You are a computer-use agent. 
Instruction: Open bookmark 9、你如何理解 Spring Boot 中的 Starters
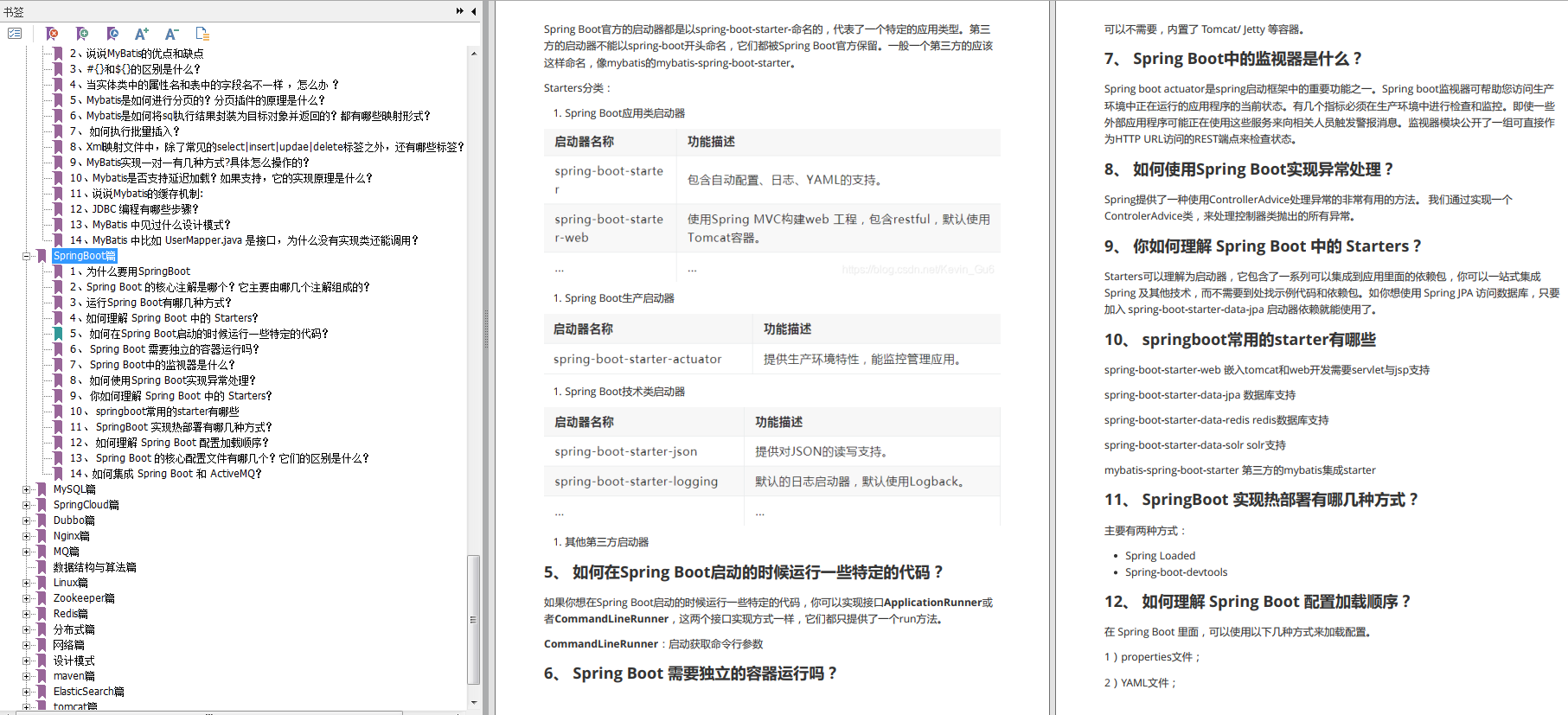coord(170,396)
